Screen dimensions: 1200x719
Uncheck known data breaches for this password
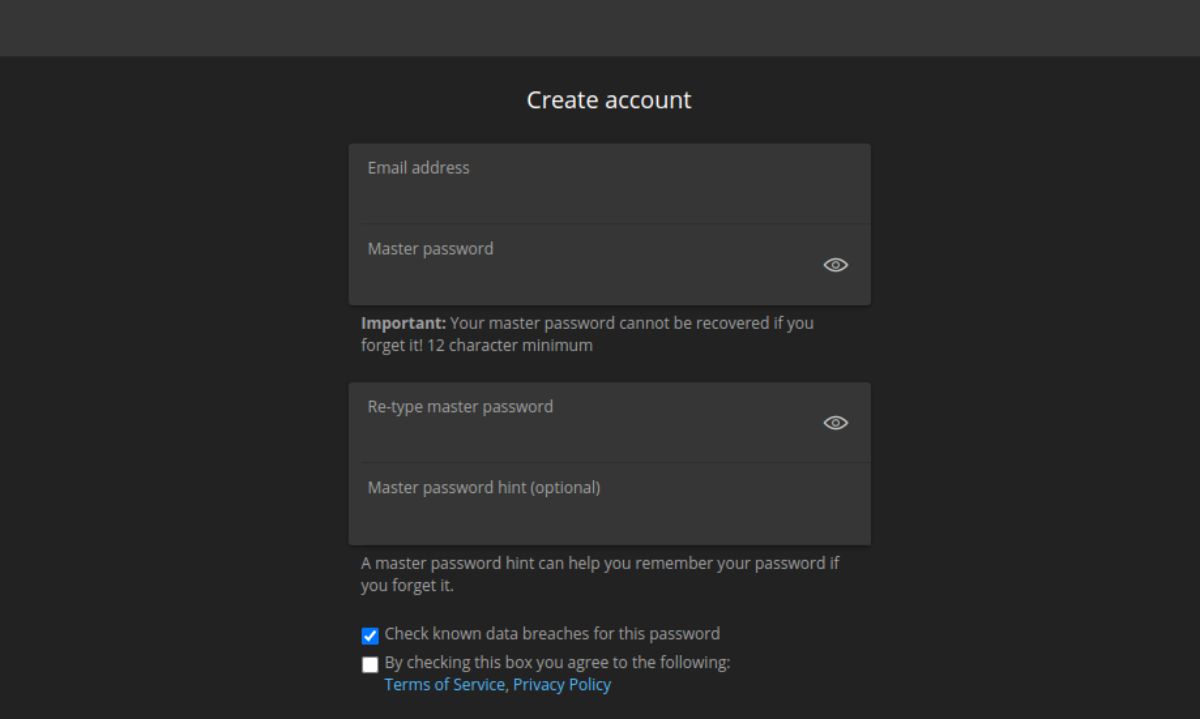[x=369, y=634]
